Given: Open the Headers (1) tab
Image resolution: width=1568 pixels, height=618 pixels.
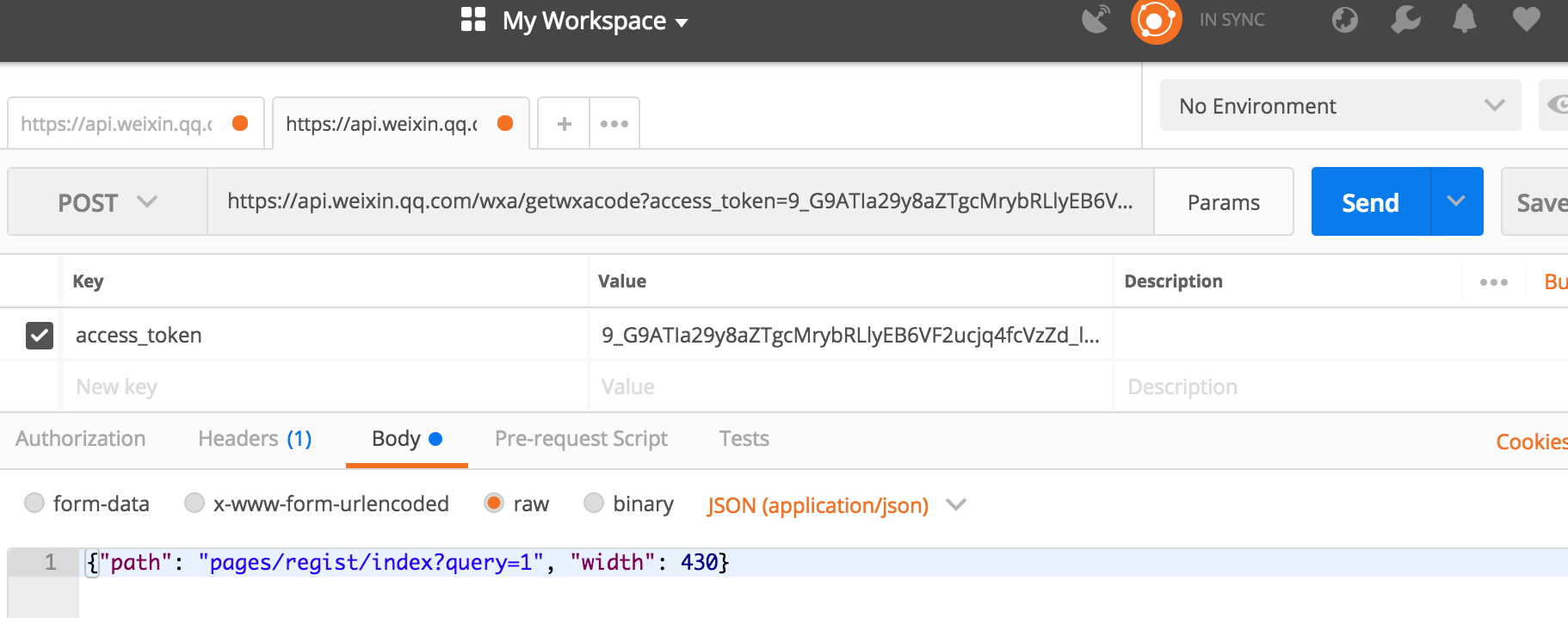Looking at the screenshot, I should (x=255, y=439).
